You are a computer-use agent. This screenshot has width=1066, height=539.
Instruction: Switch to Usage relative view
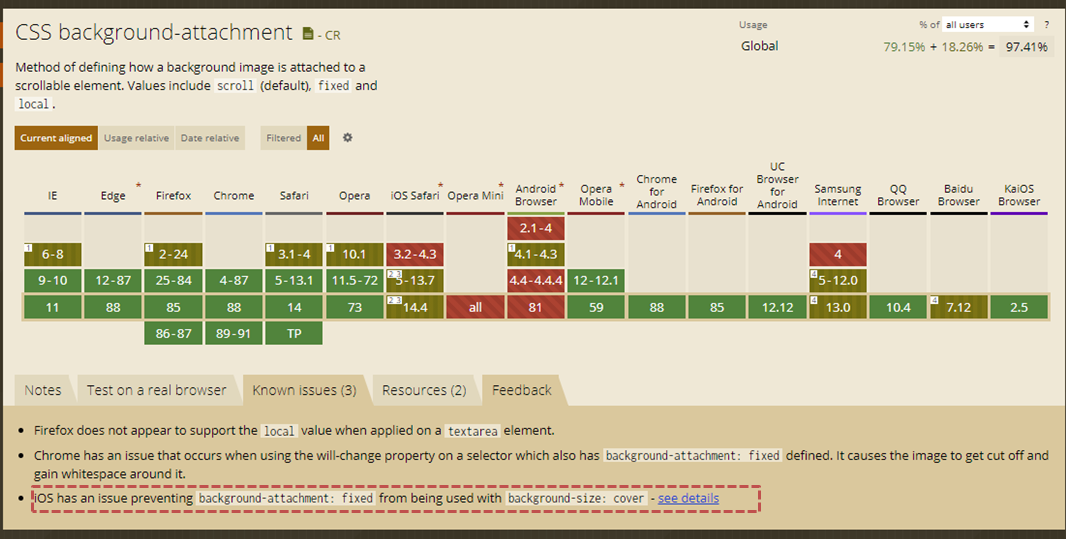(137, 138)
